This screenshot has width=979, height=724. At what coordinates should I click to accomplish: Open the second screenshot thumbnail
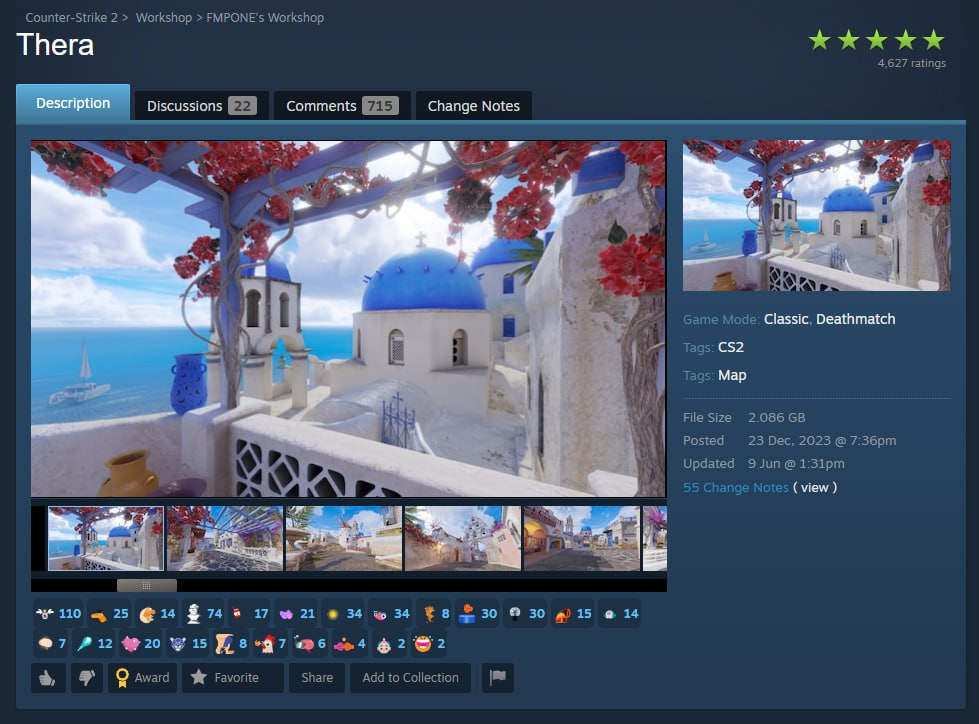[x=224, y=538]
